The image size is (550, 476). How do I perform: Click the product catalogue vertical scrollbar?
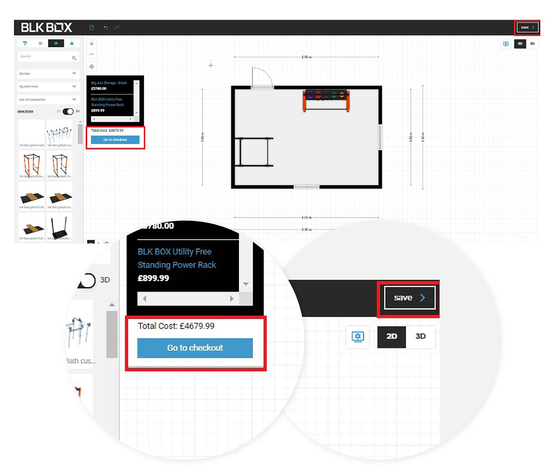pos(80,134)
